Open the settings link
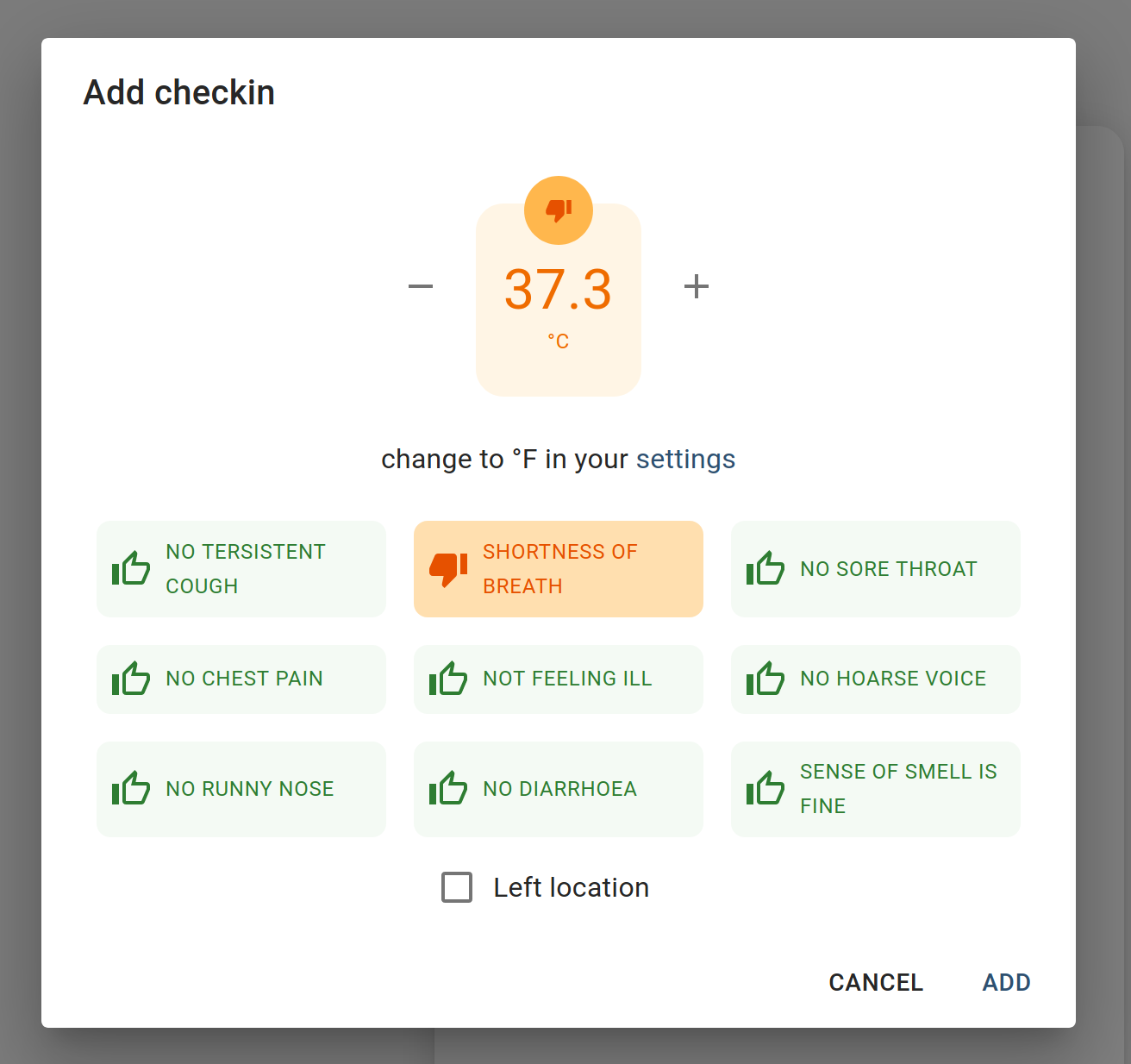Viewport: 1131px width, 1064px height. (685, 460)
